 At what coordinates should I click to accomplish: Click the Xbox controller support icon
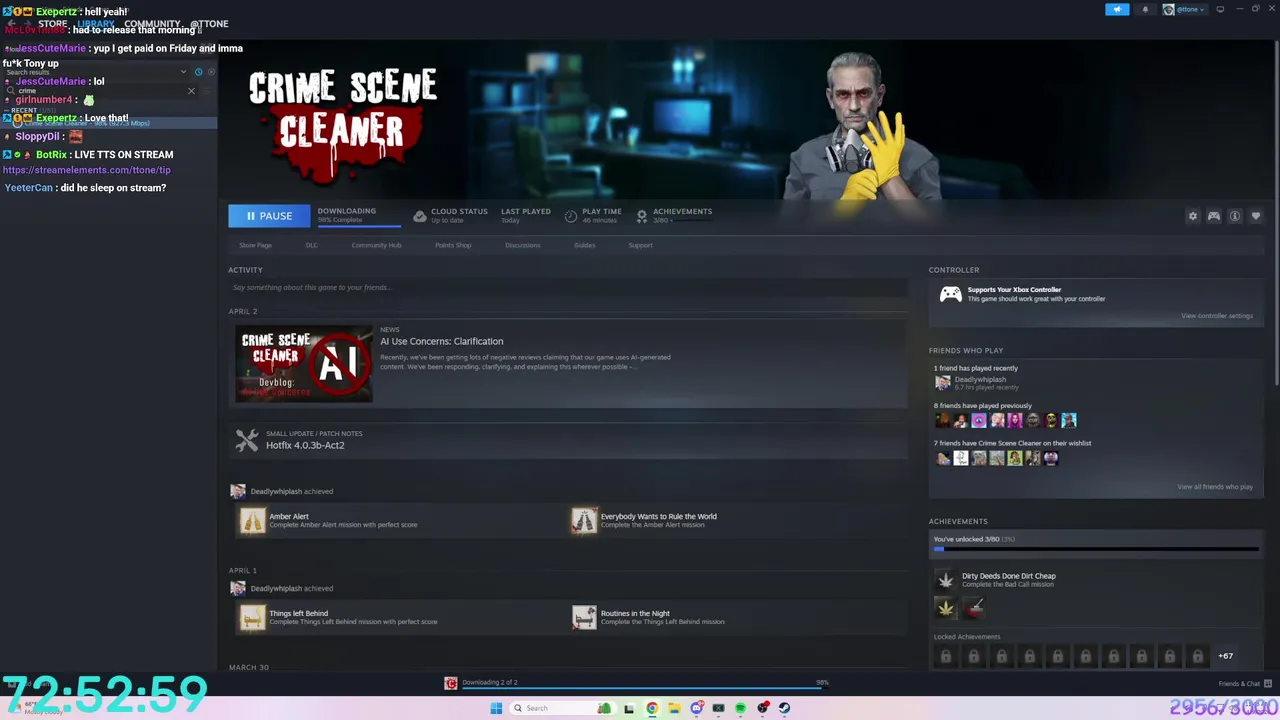point(950,294)
